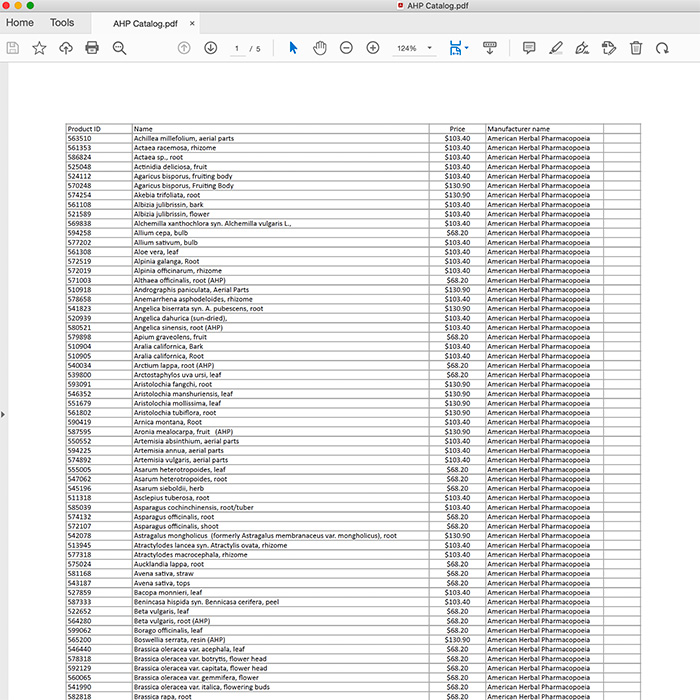Add a comment with the speech bubble icon
The height and width of the screenshot is (700, 700).
tap(529, 48)
